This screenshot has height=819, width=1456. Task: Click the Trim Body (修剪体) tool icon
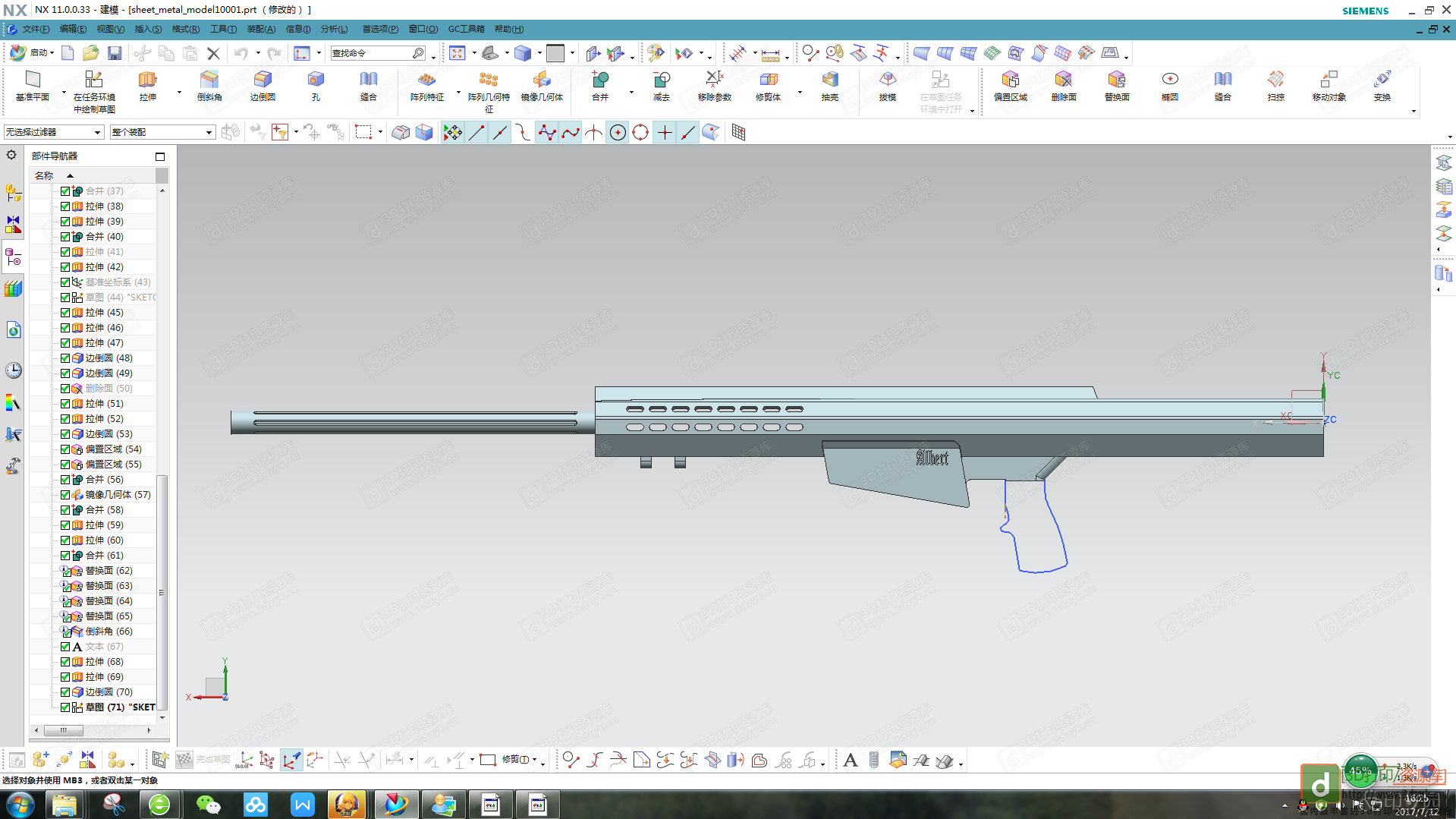[768, 79]
